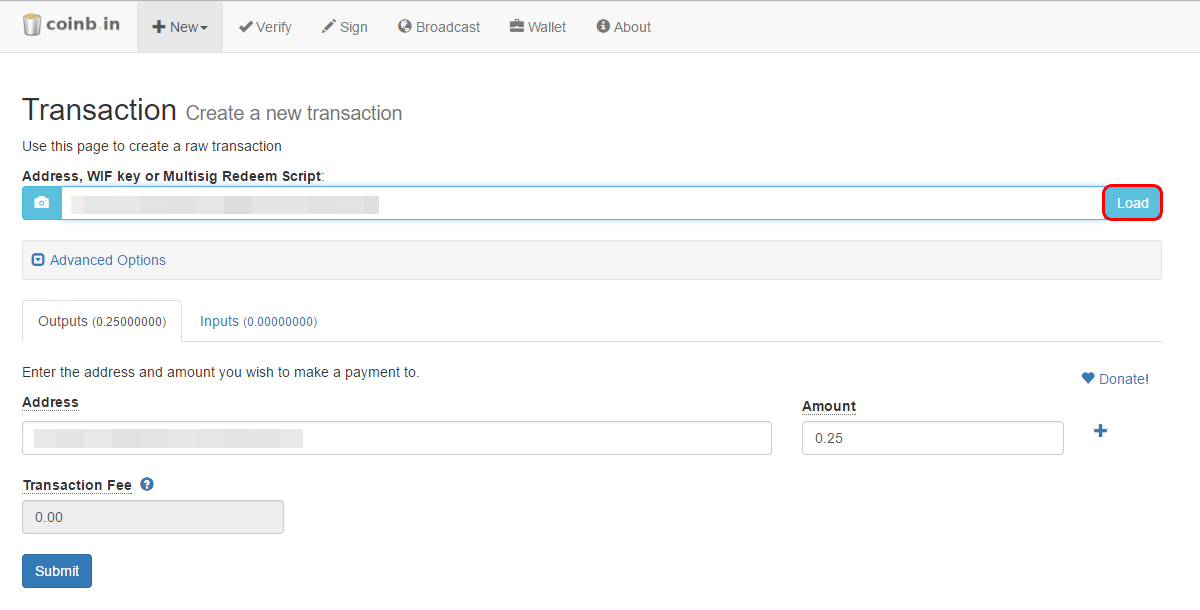Open the About page
This screenshot has height=610, width=1200.
click(x=624, y=27)
